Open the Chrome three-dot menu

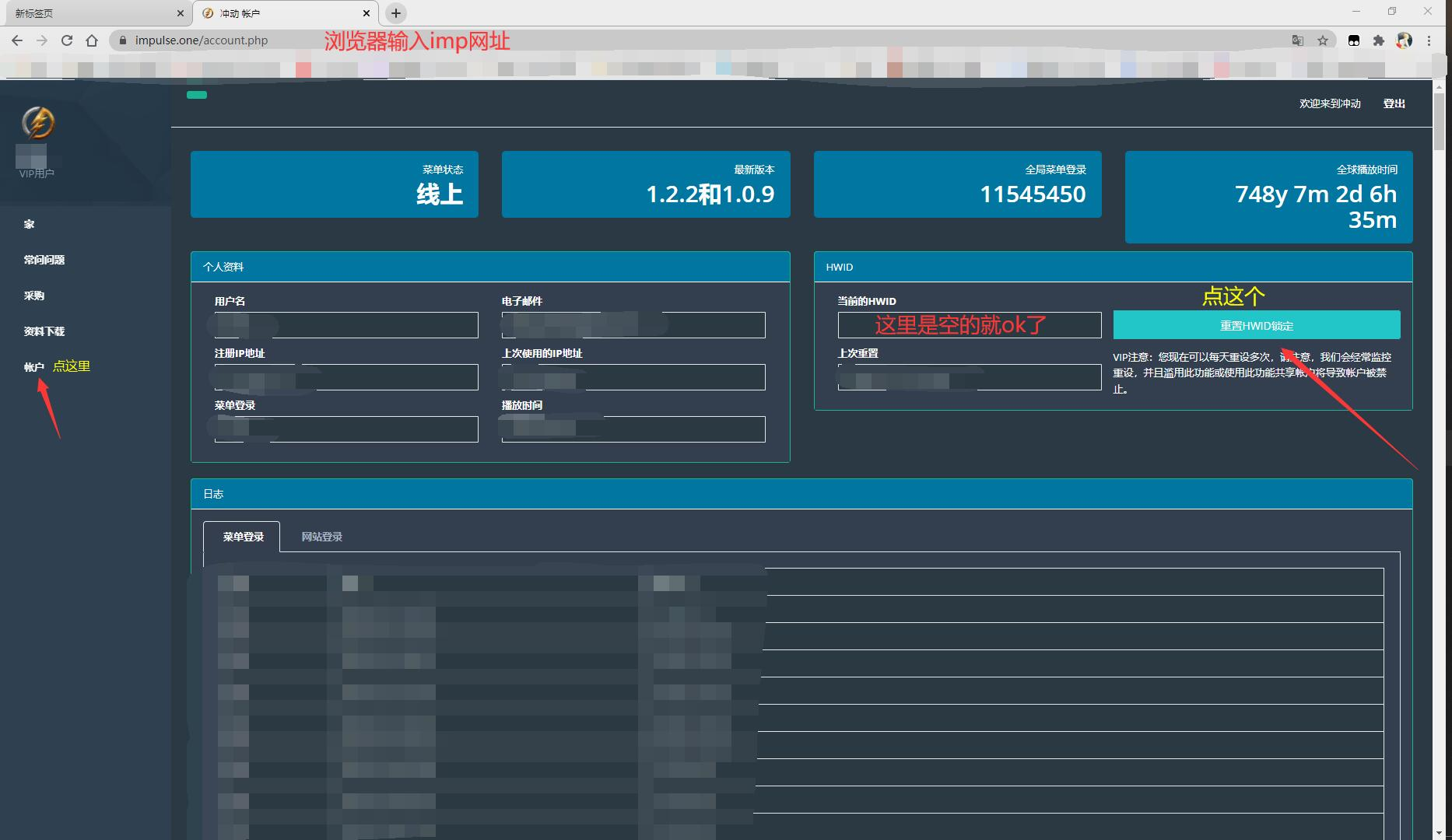pyautogui.click(x=1429, y=40)
